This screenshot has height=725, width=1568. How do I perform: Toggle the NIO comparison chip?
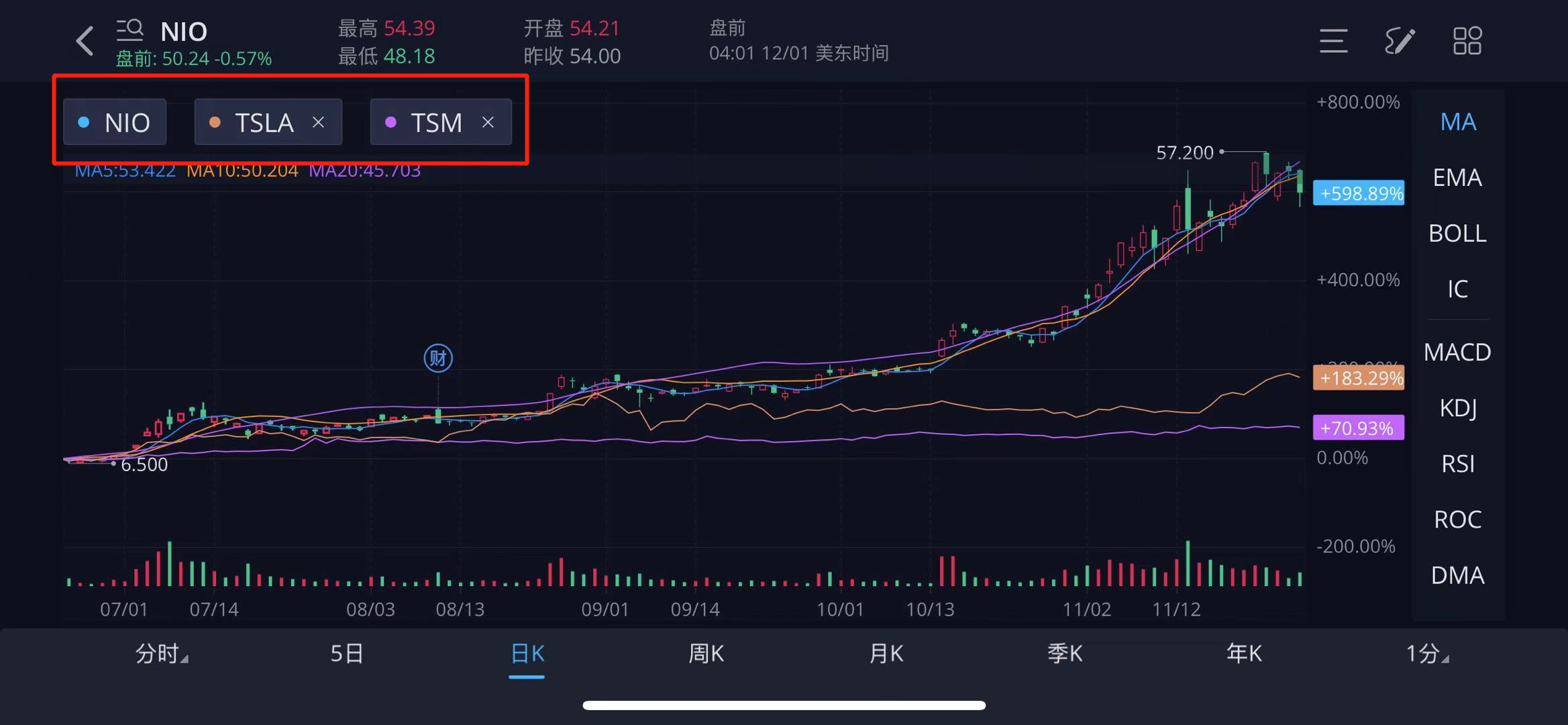tap(115, 122)
